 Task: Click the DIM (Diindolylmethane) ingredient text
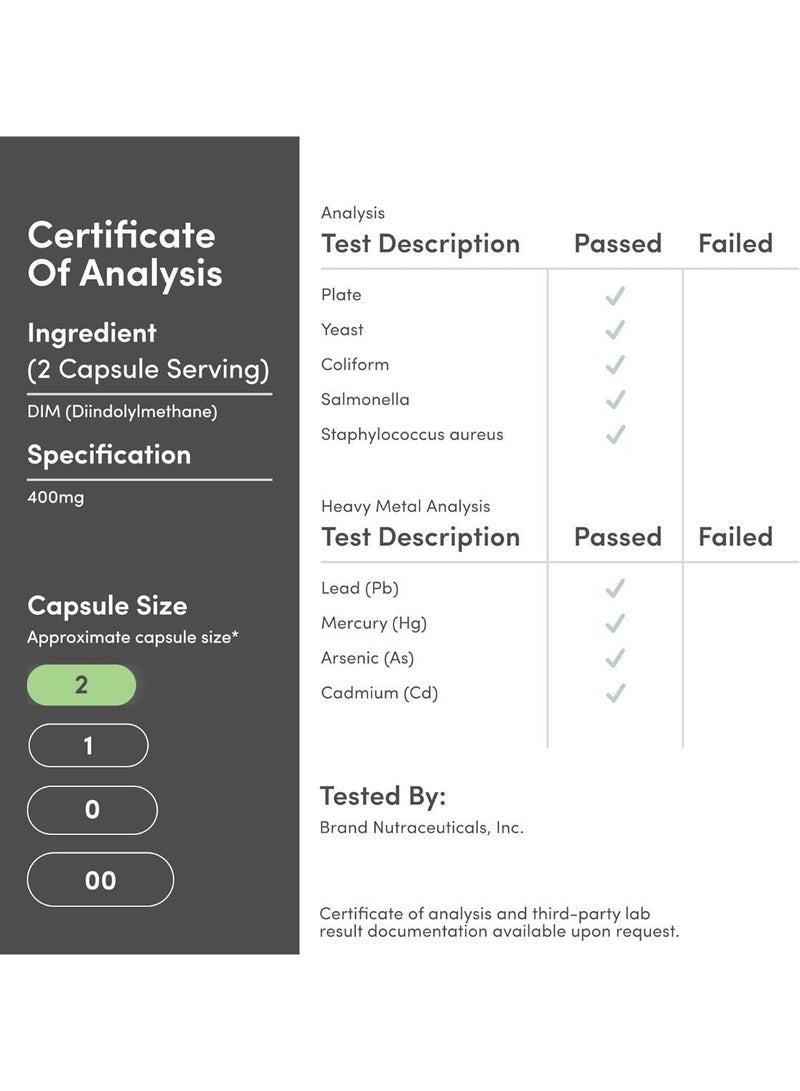[x=122, y=411]
